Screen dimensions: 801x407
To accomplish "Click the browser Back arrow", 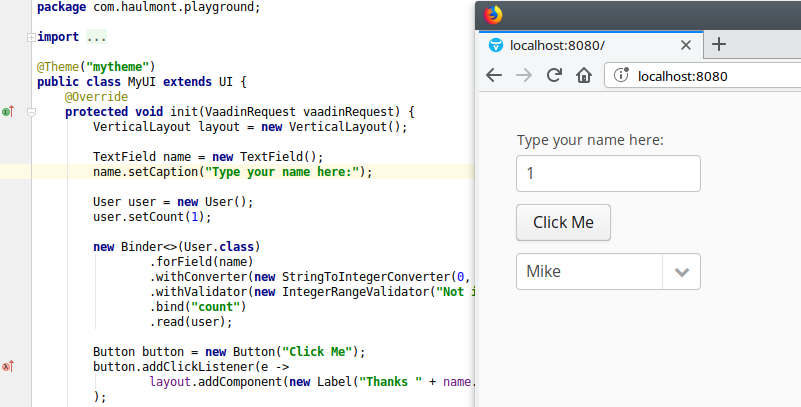I will 494,76.
